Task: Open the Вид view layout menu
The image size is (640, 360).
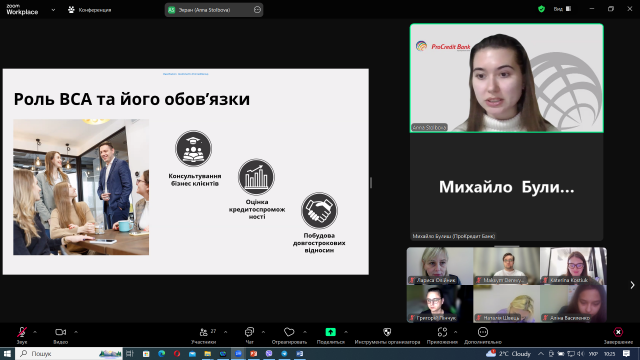Action: 562,9
